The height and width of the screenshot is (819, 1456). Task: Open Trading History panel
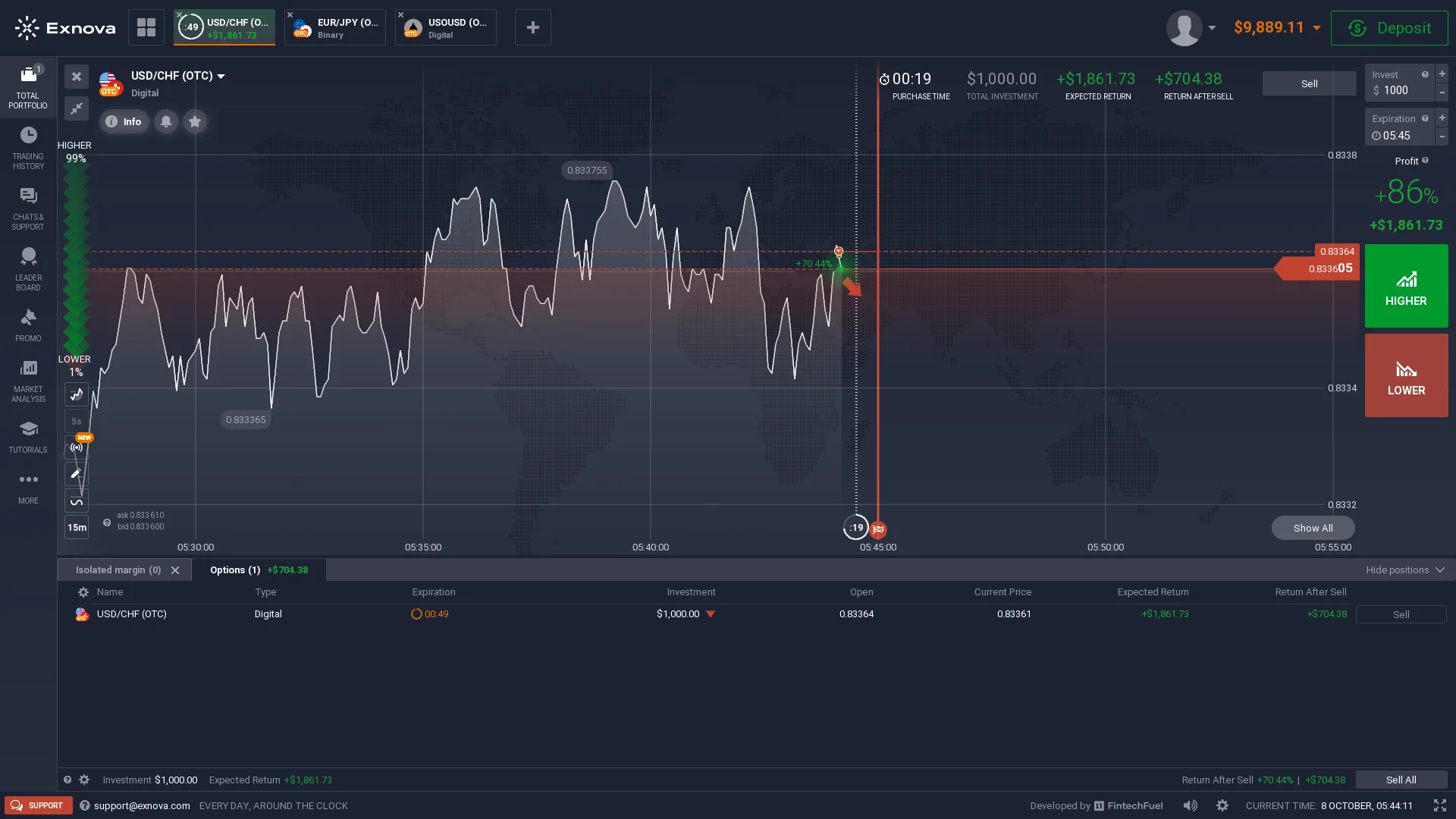click(x=28, y=148)
